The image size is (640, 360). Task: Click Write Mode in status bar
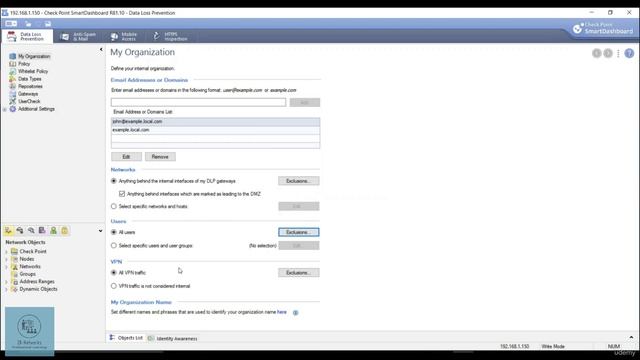(553, 346)
